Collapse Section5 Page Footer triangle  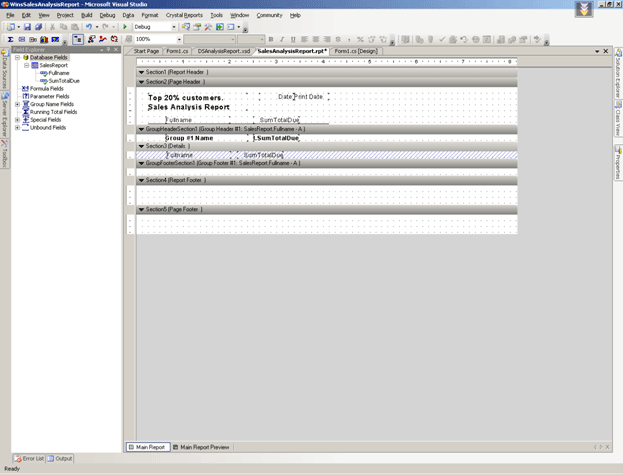point(141,209)
